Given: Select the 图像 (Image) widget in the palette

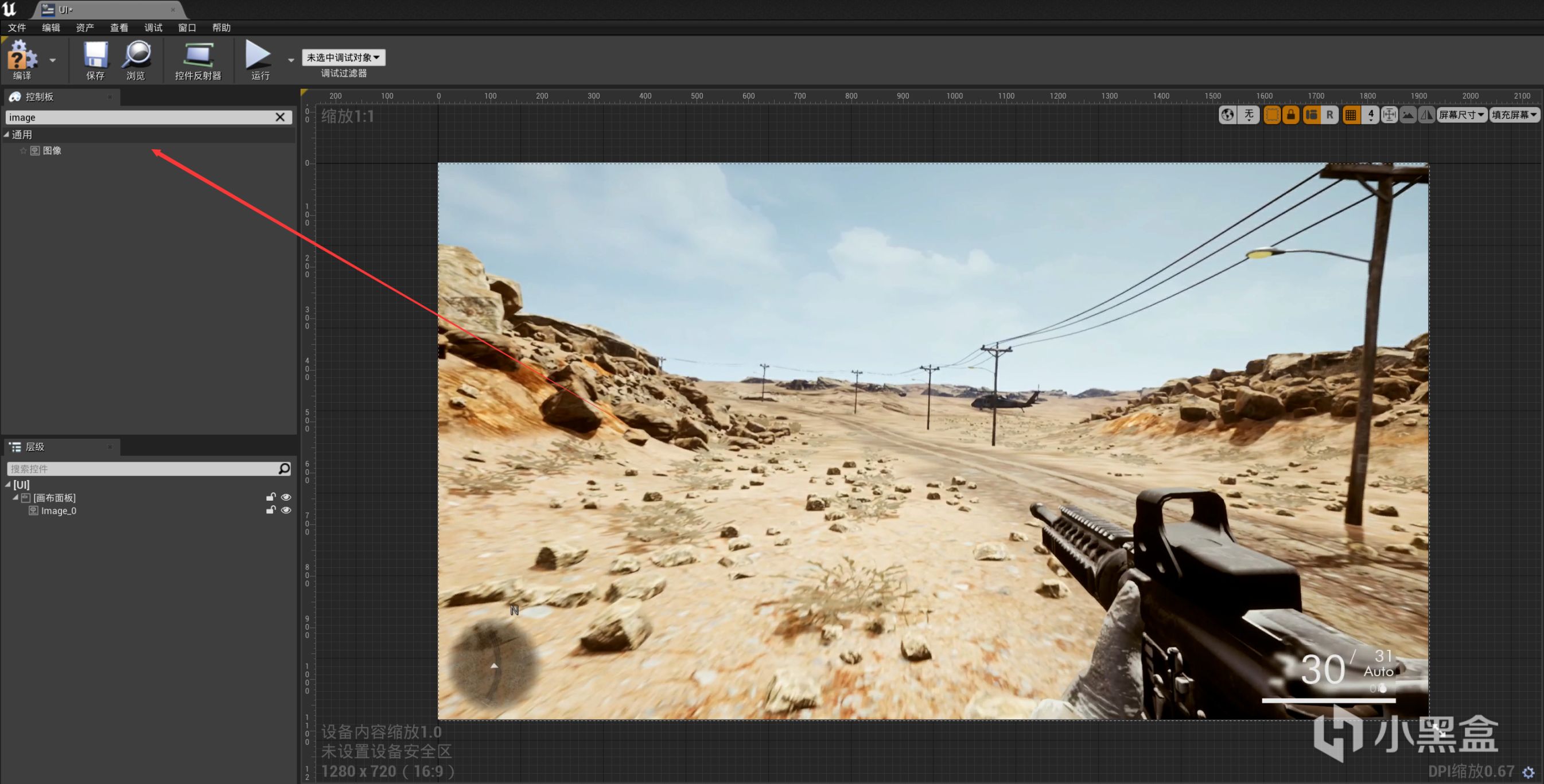Looking at the screenshot, I should coord(52,150).
